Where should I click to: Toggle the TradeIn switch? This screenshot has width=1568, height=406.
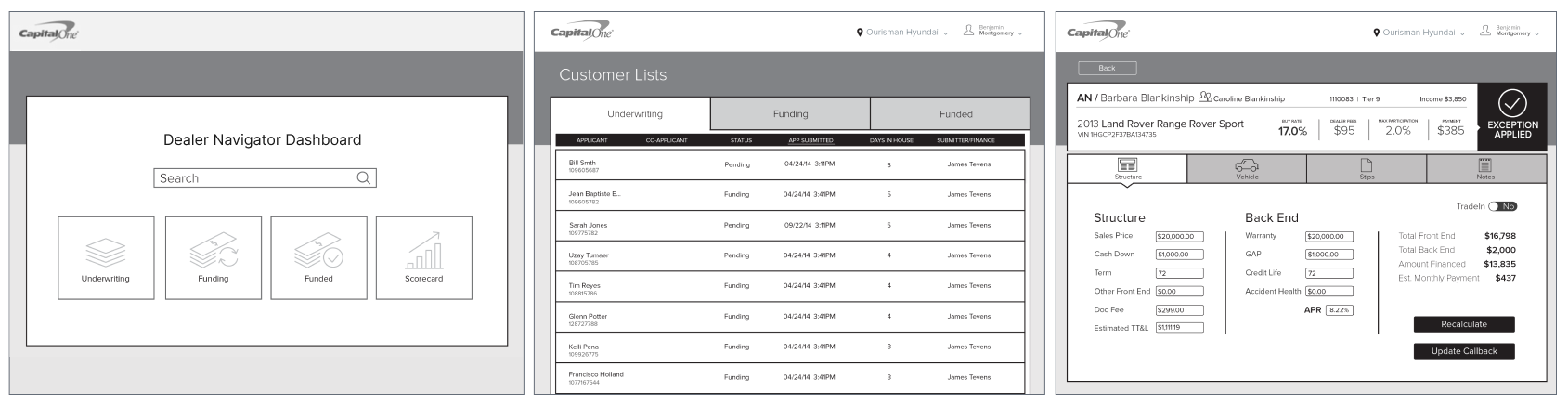click(1503, 206)
